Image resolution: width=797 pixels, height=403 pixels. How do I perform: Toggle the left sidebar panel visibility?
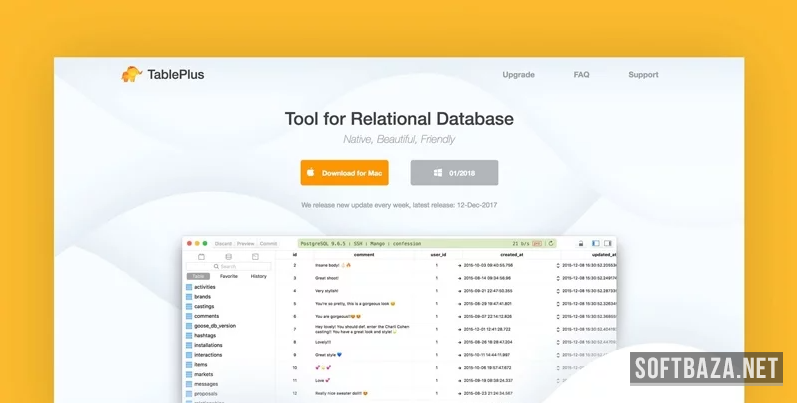coord(595,243)
